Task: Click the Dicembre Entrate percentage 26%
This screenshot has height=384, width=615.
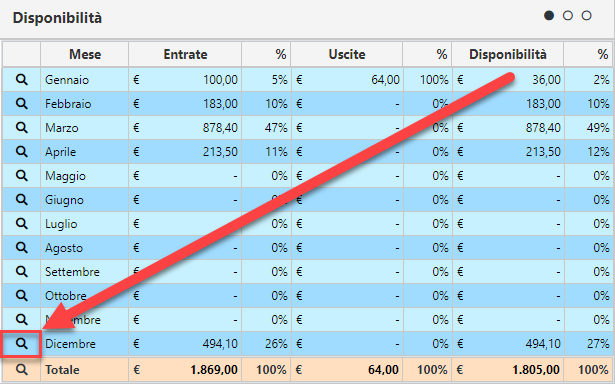Action: 276,344
